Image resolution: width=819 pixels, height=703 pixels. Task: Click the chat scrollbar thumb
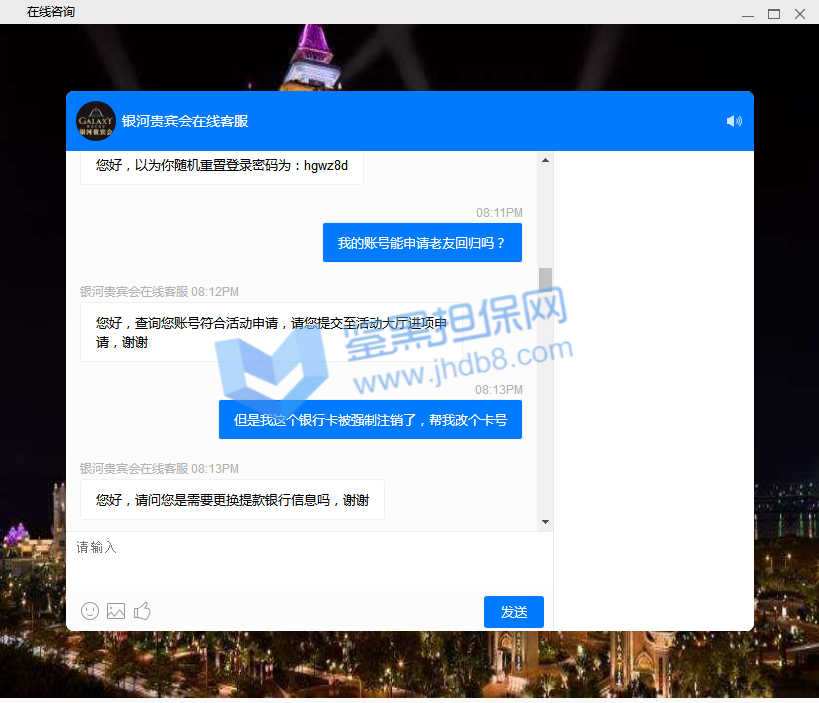(x=545, y=279)
